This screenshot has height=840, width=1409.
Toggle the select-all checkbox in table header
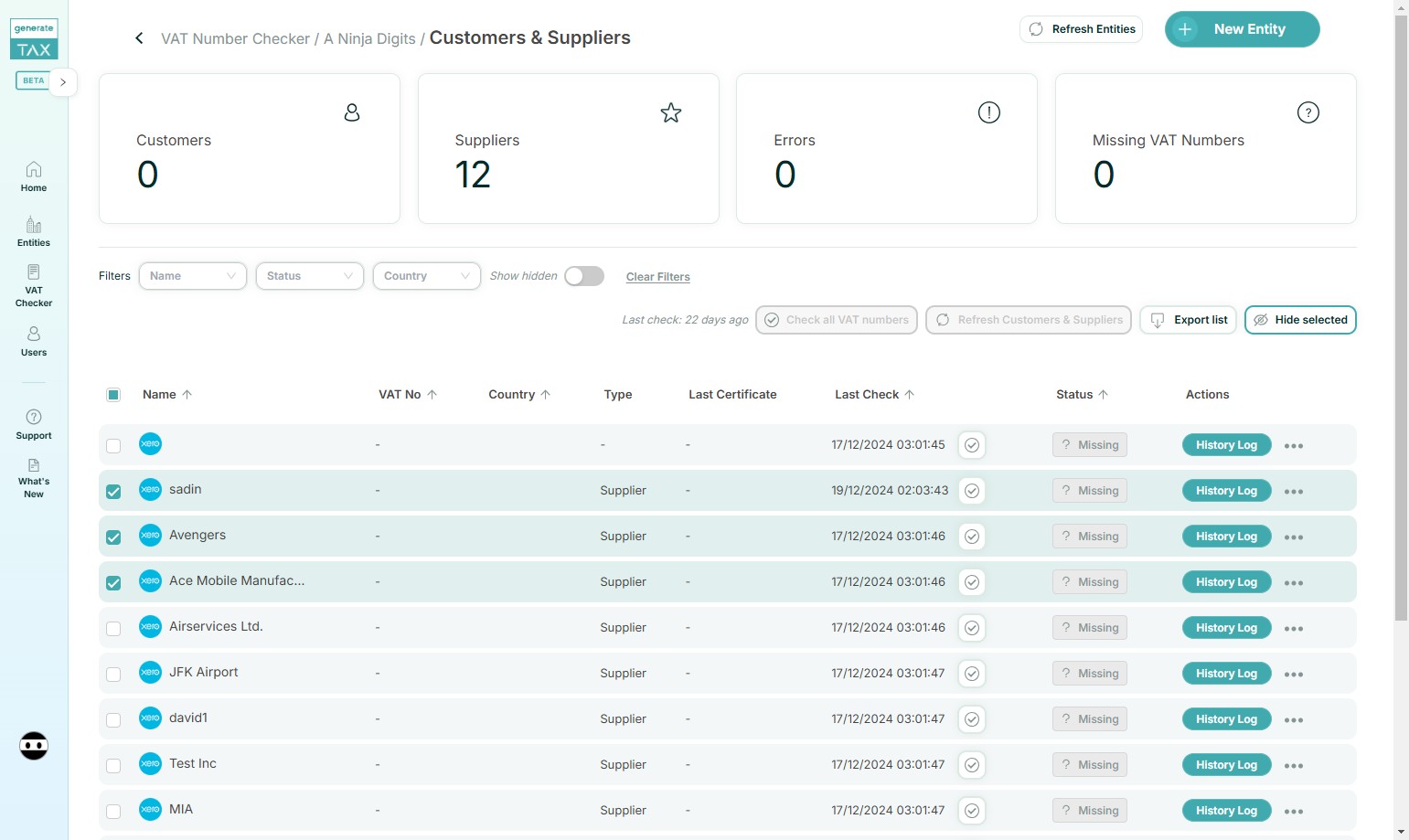coord(113,395)
